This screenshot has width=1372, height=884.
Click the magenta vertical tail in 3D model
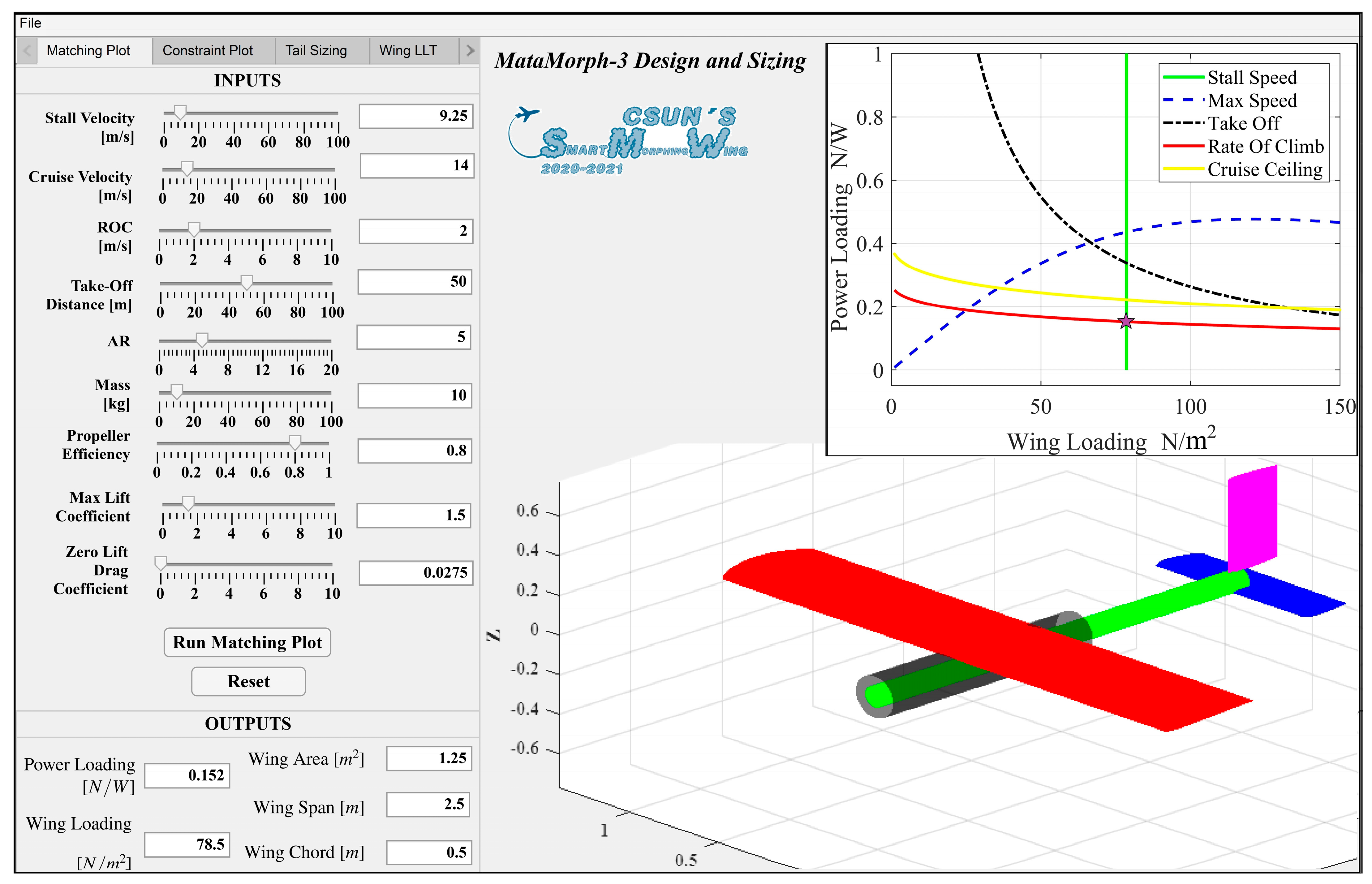tap(1252, 517)
